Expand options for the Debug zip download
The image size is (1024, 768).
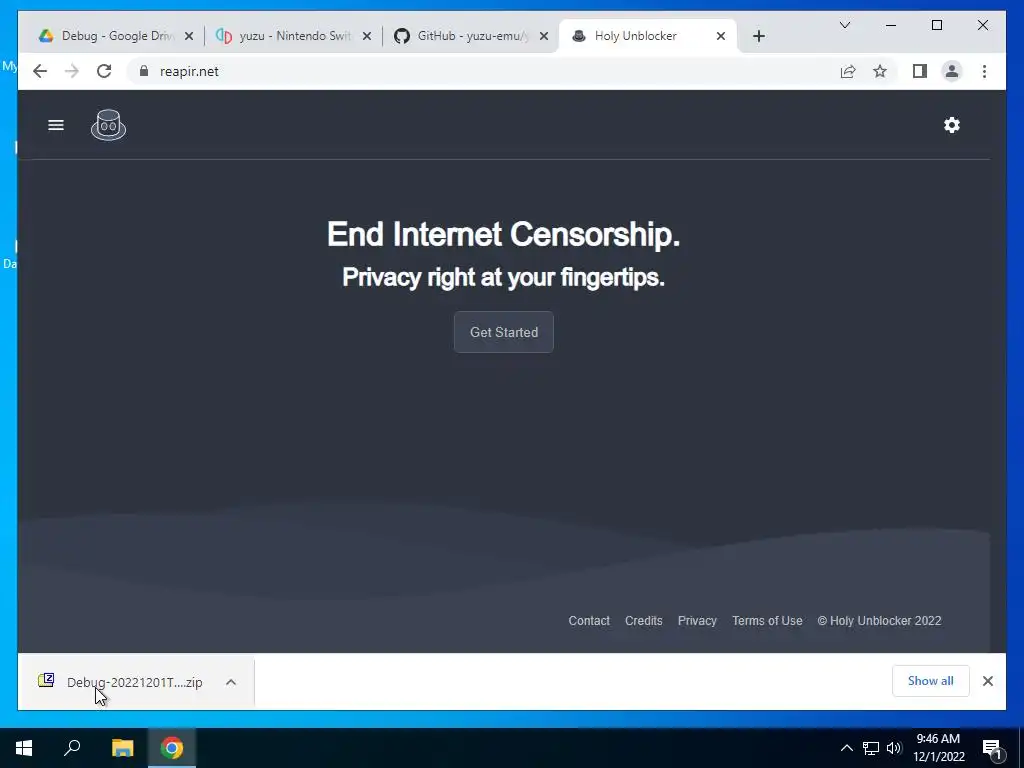coord(231,682)
